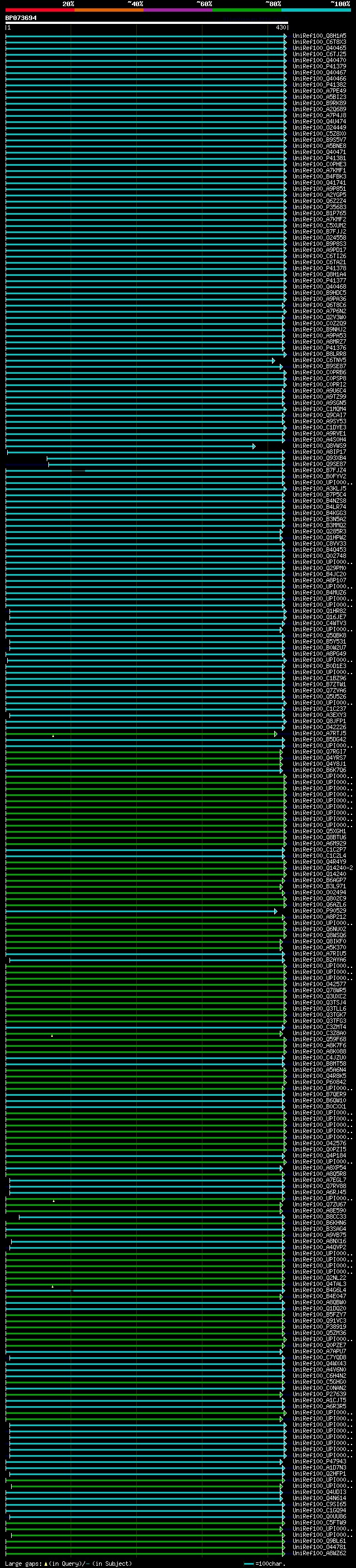Click hit label UniRef100_P90529
This screenshot has height=1568, width=356.
coord(319,911)
